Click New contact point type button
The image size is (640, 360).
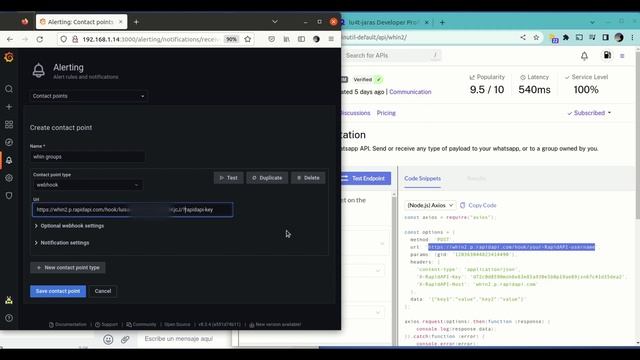(x=68, y=268)
